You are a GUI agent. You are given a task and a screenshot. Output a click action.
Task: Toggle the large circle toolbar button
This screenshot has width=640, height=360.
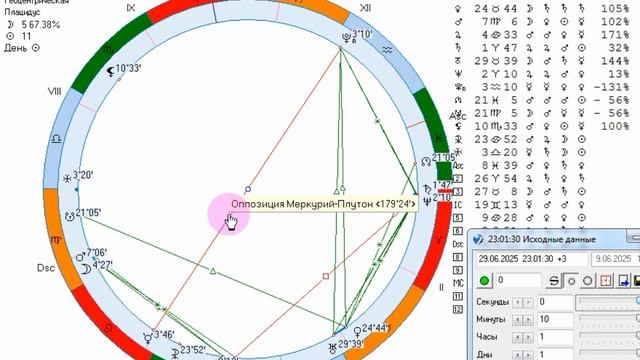pyautogui.click(x=587, y=281)
